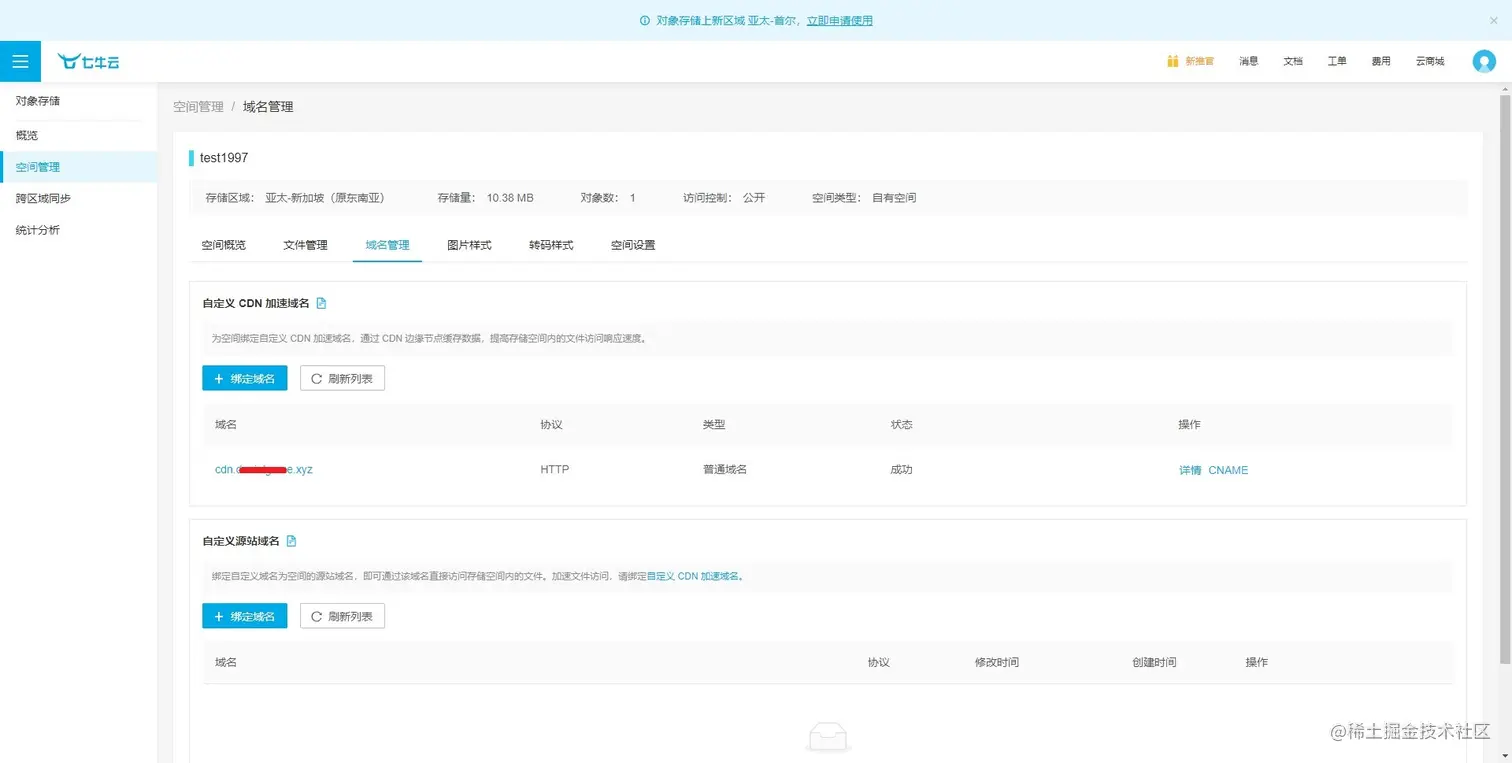
Task: Click 立即申请使用 link in the banner
Action: [839, 20]
